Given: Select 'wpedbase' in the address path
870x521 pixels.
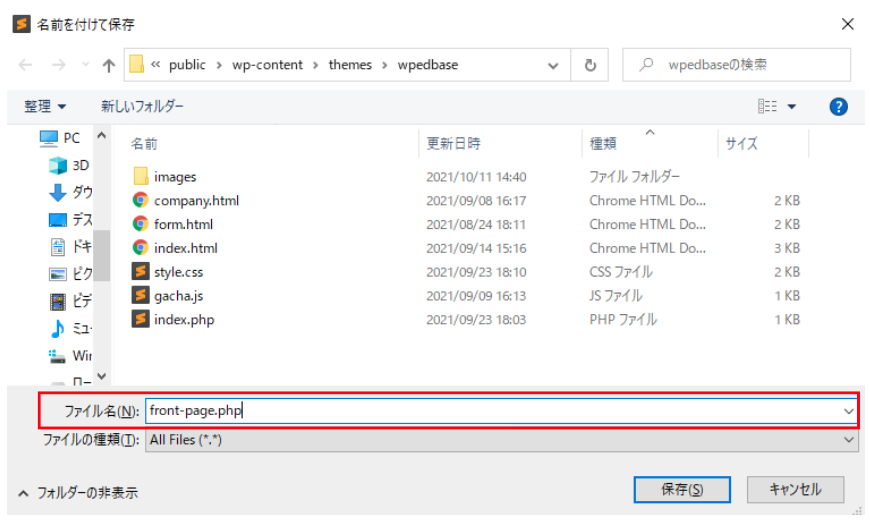Looking at the screenshot, I should 428,65.
